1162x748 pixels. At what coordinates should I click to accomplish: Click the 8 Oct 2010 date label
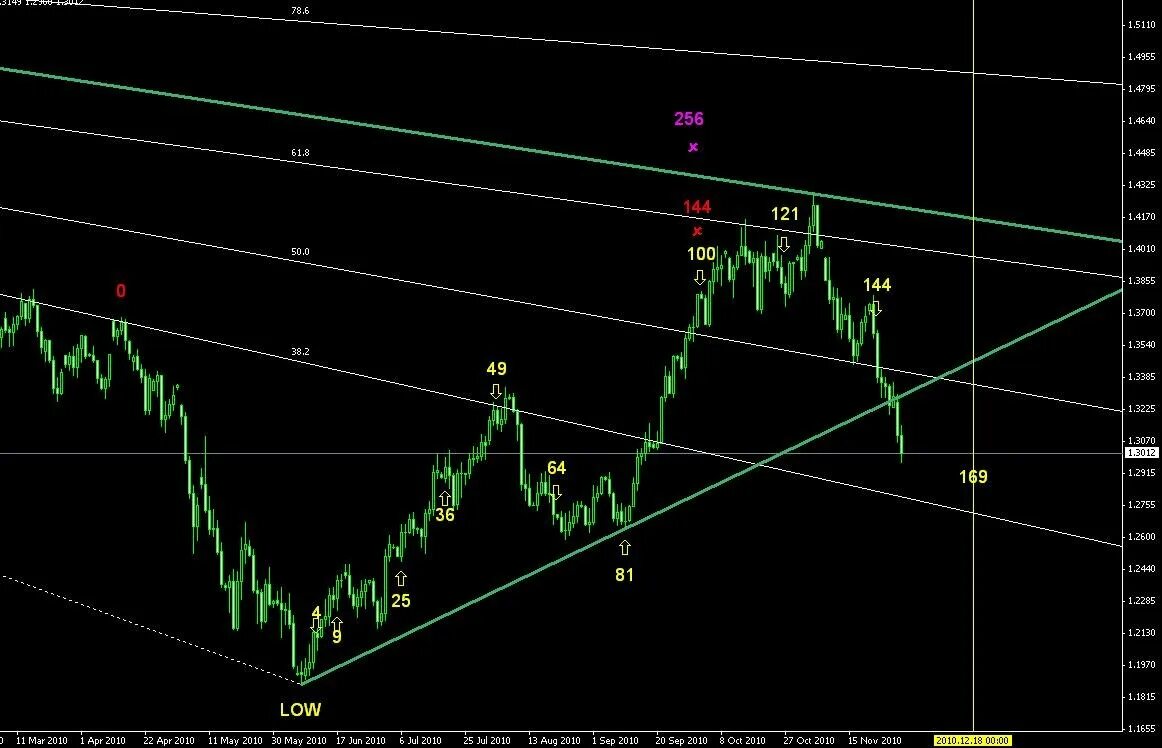pyautogui.click(x=743, y=740)
